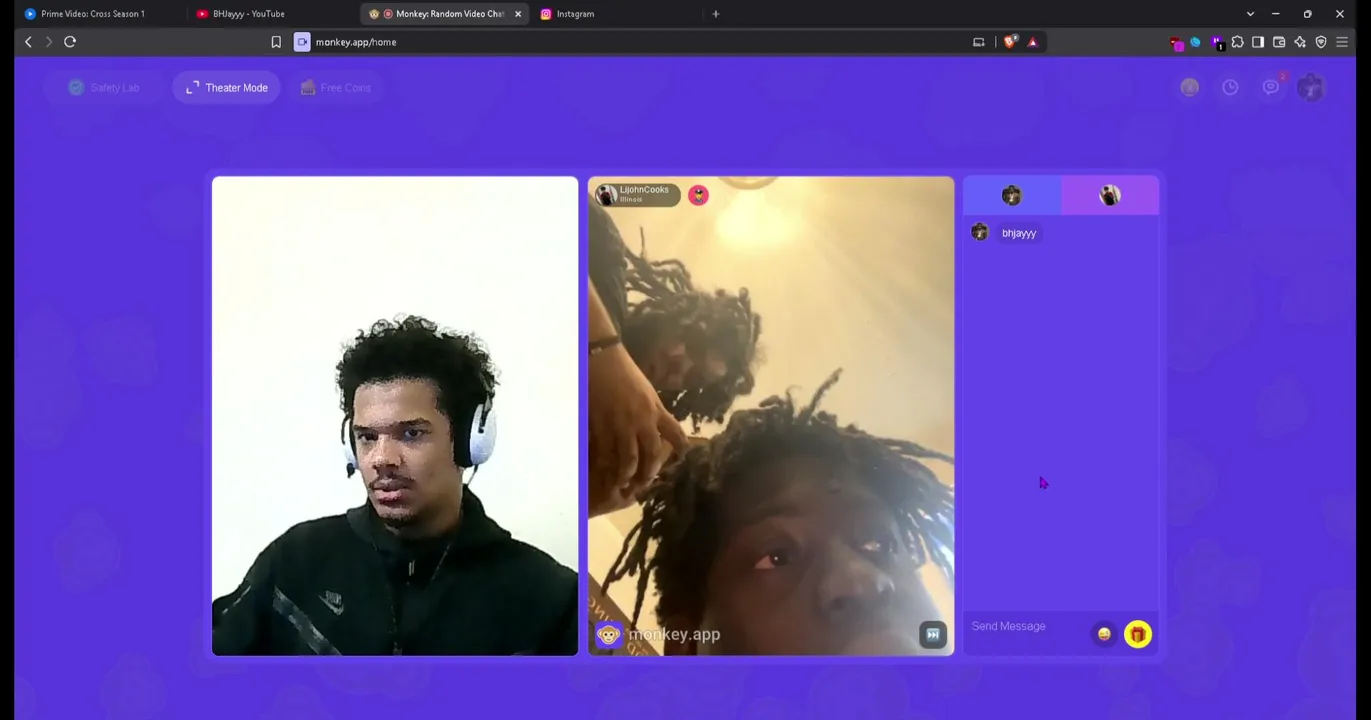Open your profile avatar in the page header

pyautogui.click(x=1311, y=88)
